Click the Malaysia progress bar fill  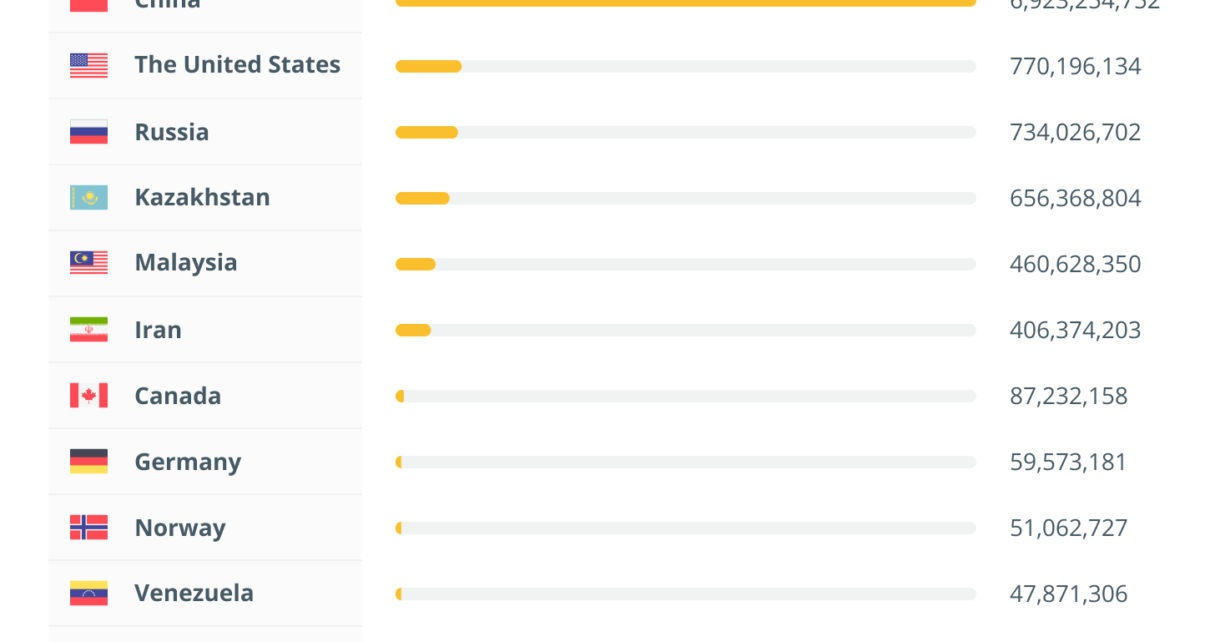[415, 264]
